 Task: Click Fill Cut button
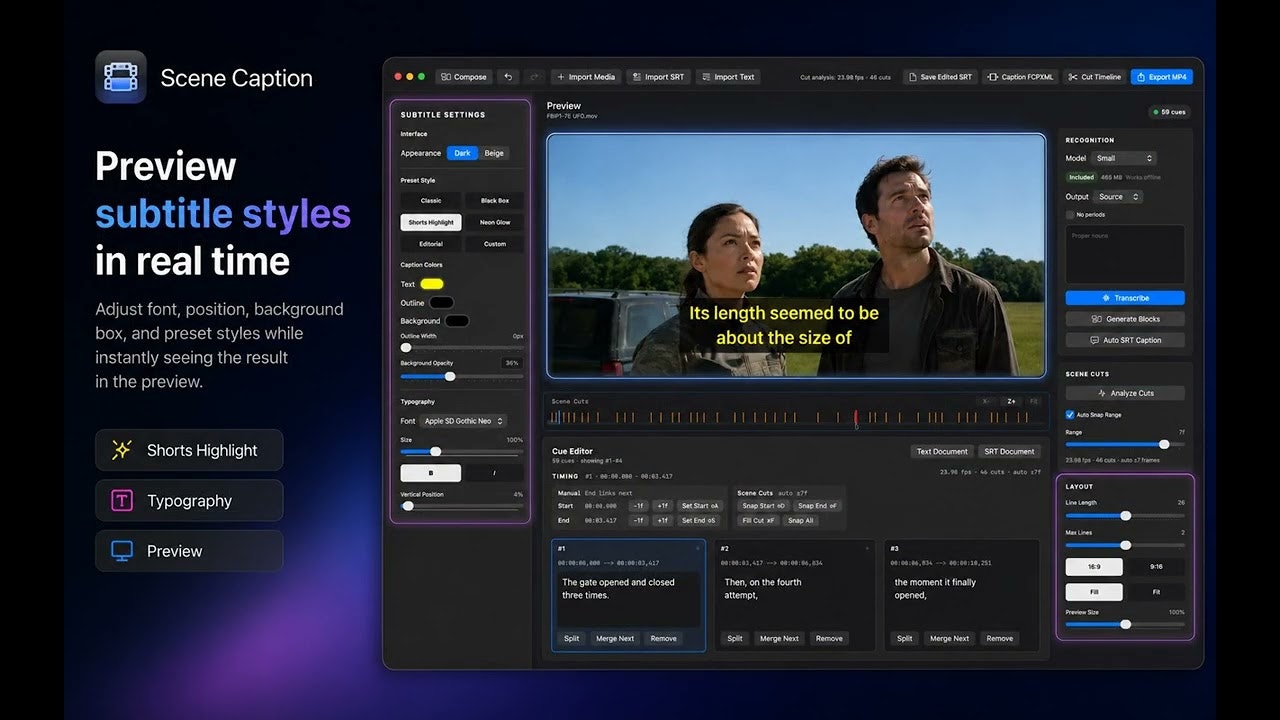pos(758,520)
